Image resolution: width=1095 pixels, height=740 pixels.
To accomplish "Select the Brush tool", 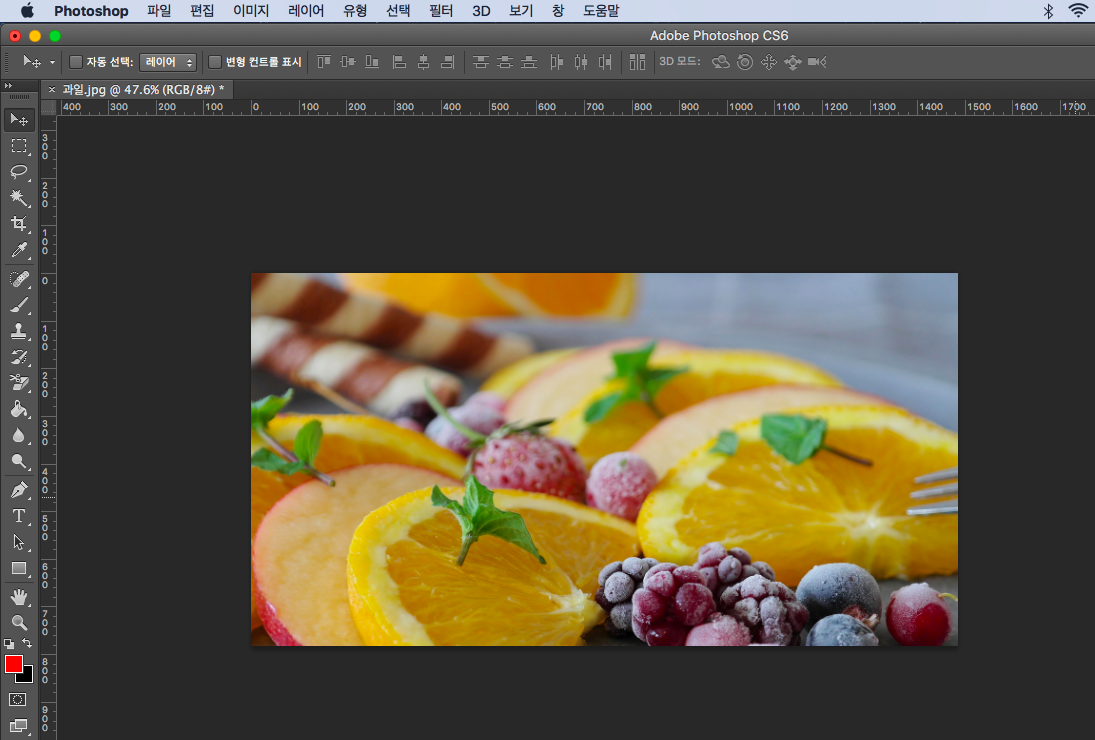I will pos(19,305).
